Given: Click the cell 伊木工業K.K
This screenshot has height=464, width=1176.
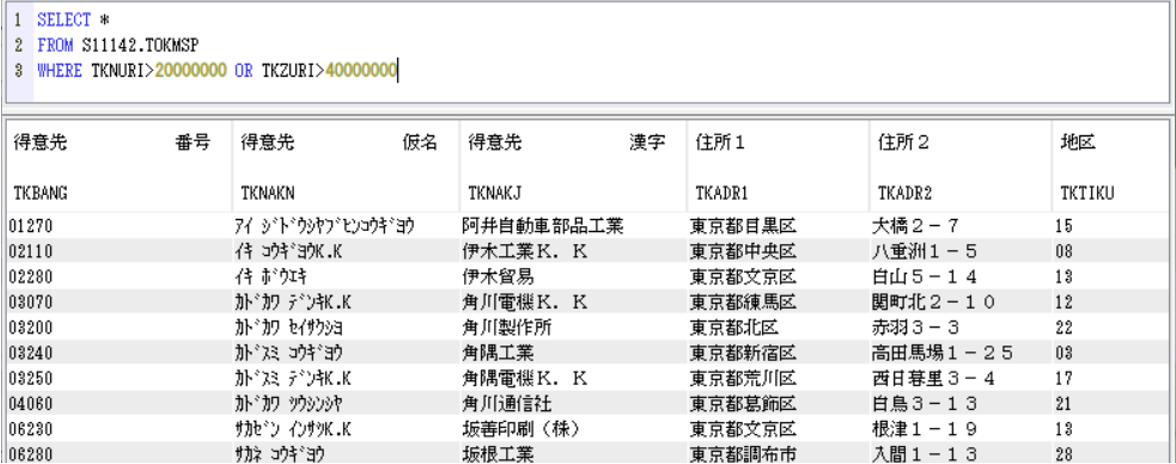Looking at the screenshot, I should point(525,250).
